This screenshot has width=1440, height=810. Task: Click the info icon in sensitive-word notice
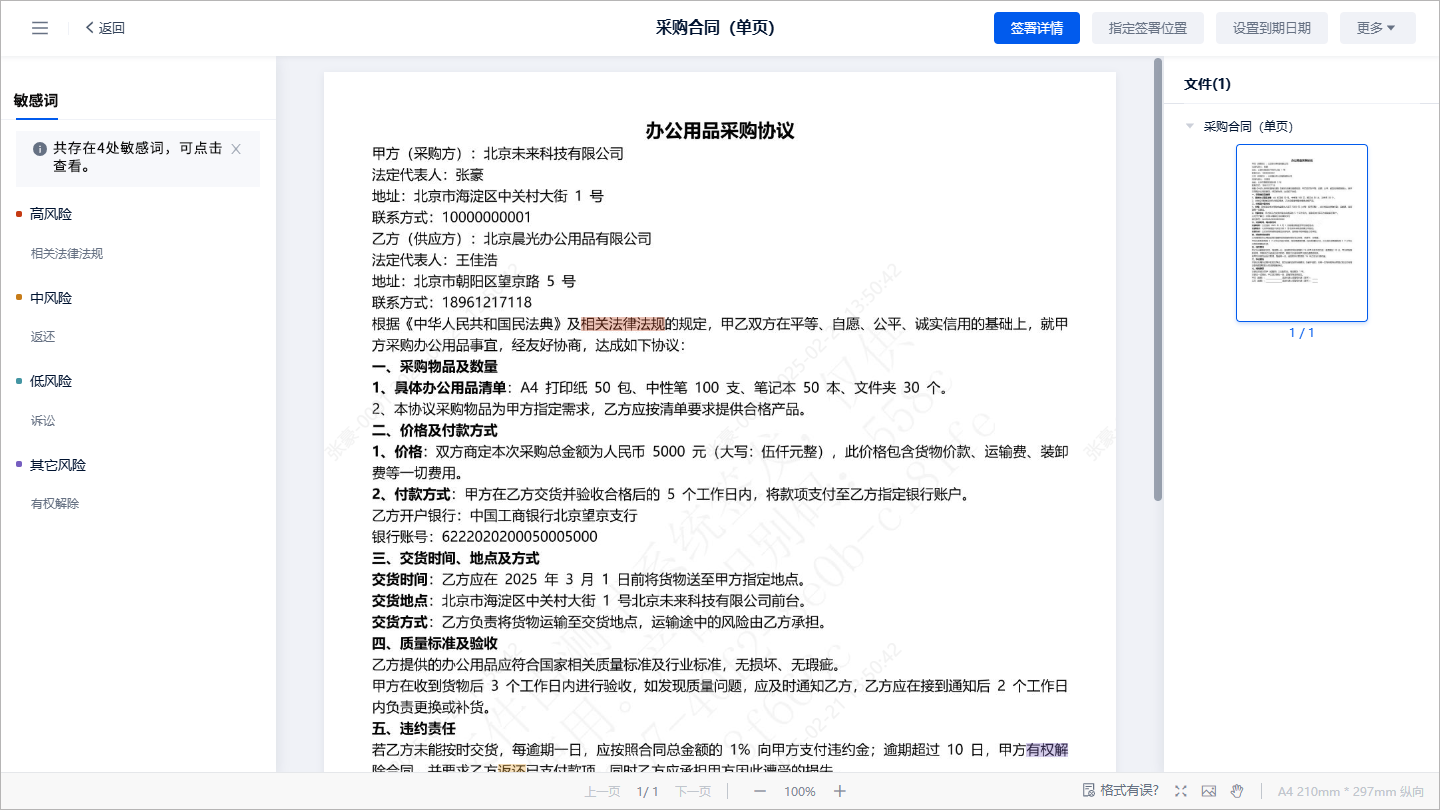40,149
